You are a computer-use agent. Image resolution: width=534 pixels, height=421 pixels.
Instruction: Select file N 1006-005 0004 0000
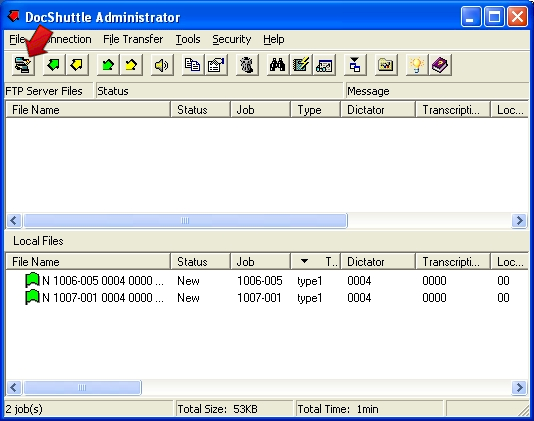pos(103,281)
